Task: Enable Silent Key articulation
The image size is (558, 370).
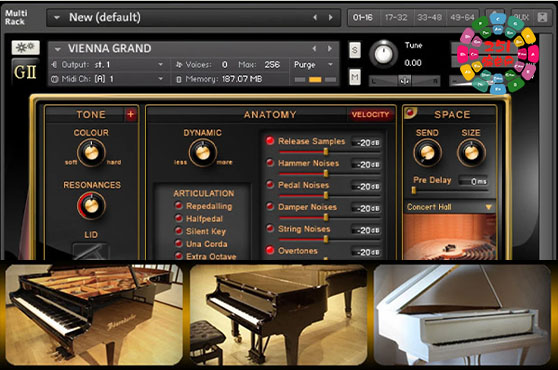Action: [x=179, y=231]
